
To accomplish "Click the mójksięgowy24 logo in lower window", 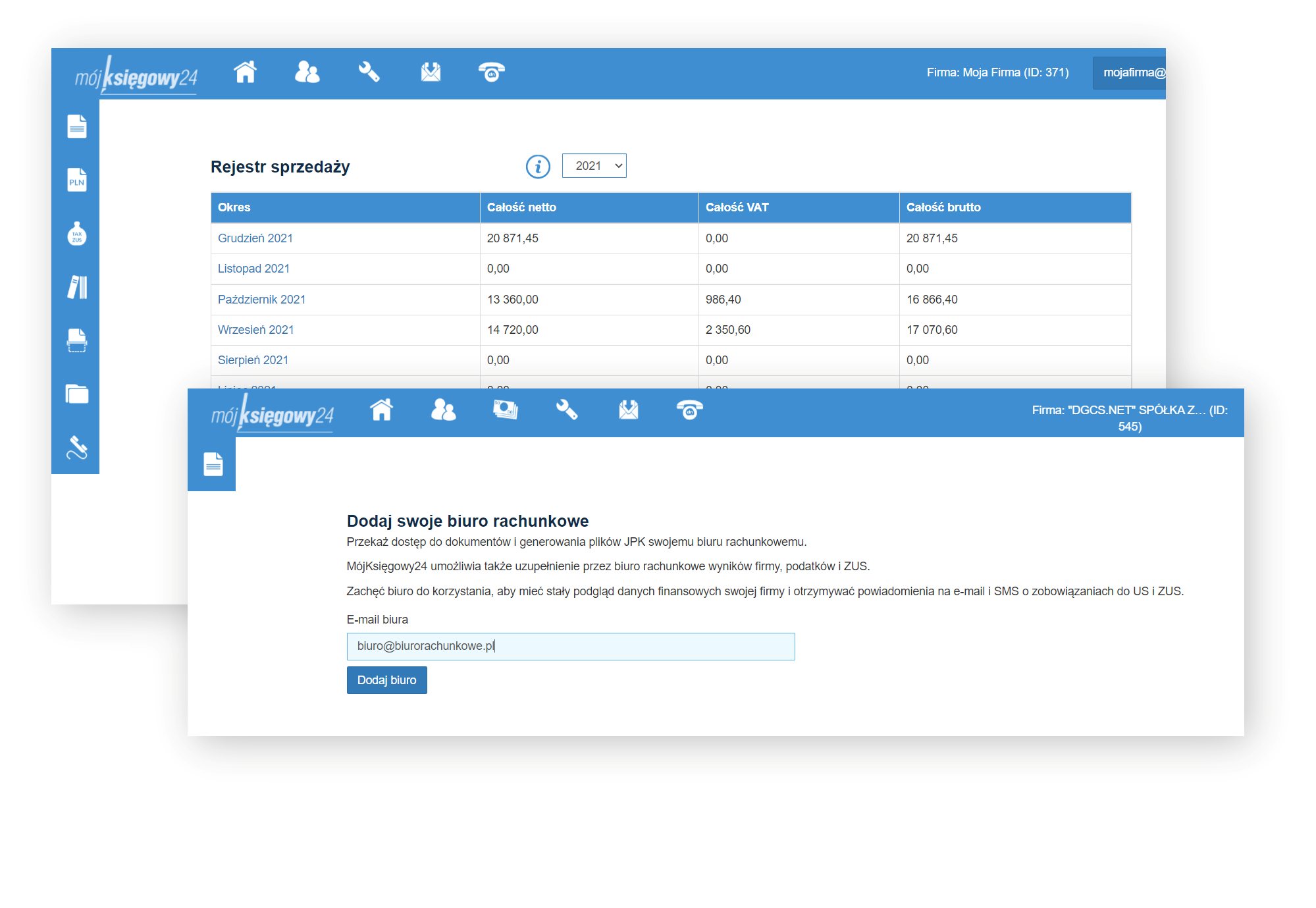I will coord(272,415).
